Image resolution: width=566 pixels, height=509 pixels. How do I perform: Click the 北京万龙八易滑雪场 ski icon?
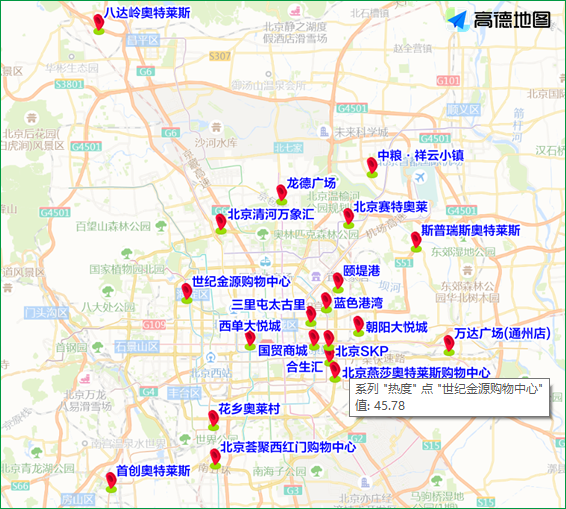[x=85, y=379]
